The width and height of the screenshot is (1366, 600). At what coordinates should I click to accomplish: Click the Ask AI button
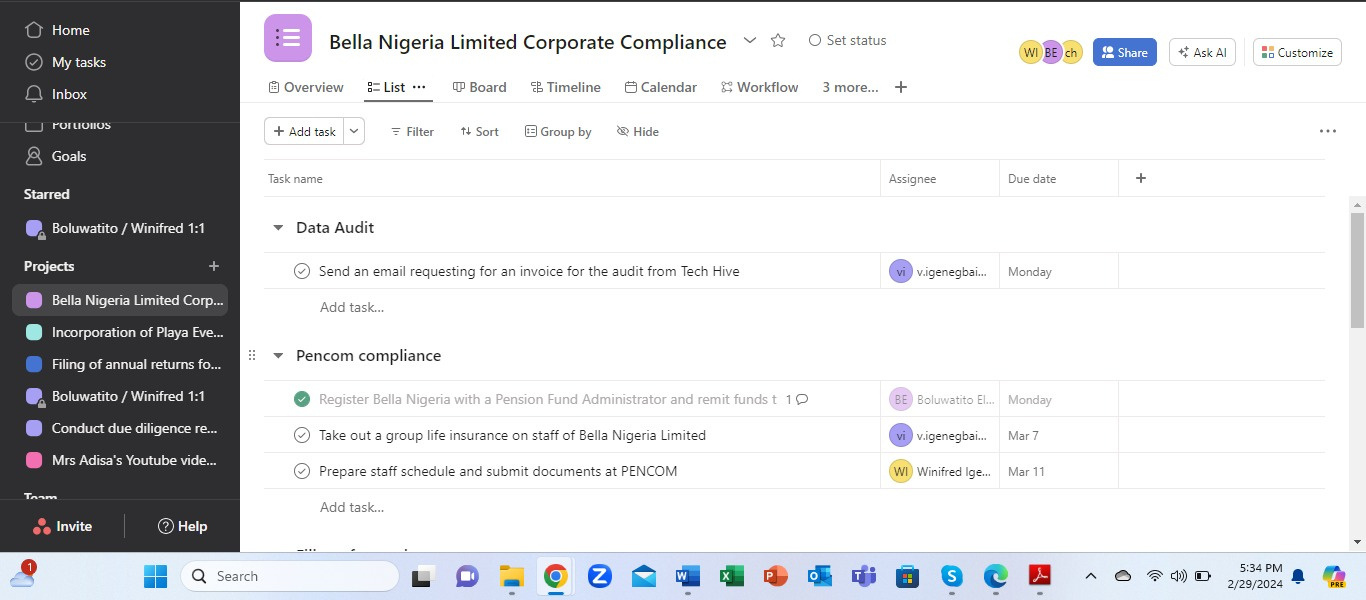(x=1203, y=52)
